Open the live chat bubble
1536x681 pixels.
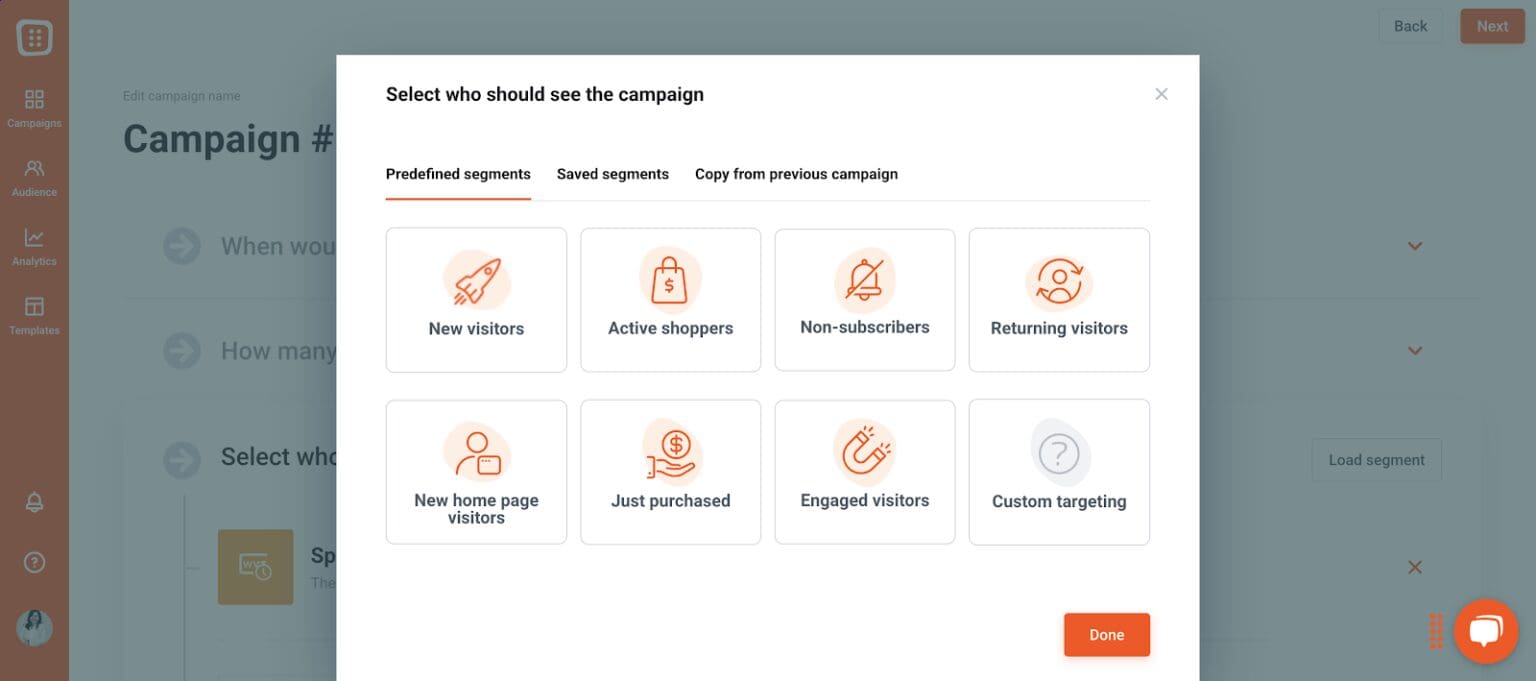1485,631
